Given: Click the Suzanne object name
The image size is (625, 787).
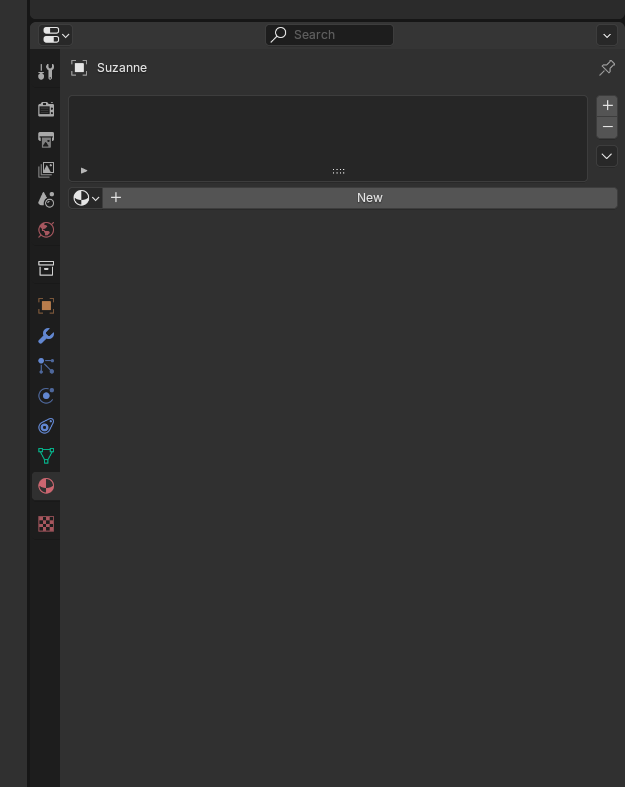Looking at the screenshot, I should click(x=121, y=68).
